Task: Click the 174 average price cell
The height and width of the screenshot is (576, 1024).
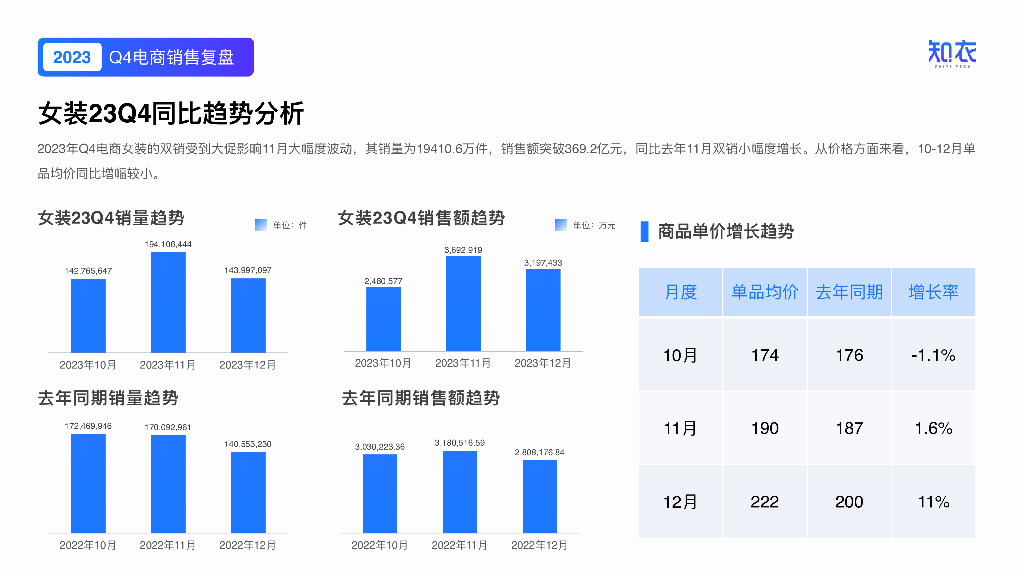Action: (765, 355)
